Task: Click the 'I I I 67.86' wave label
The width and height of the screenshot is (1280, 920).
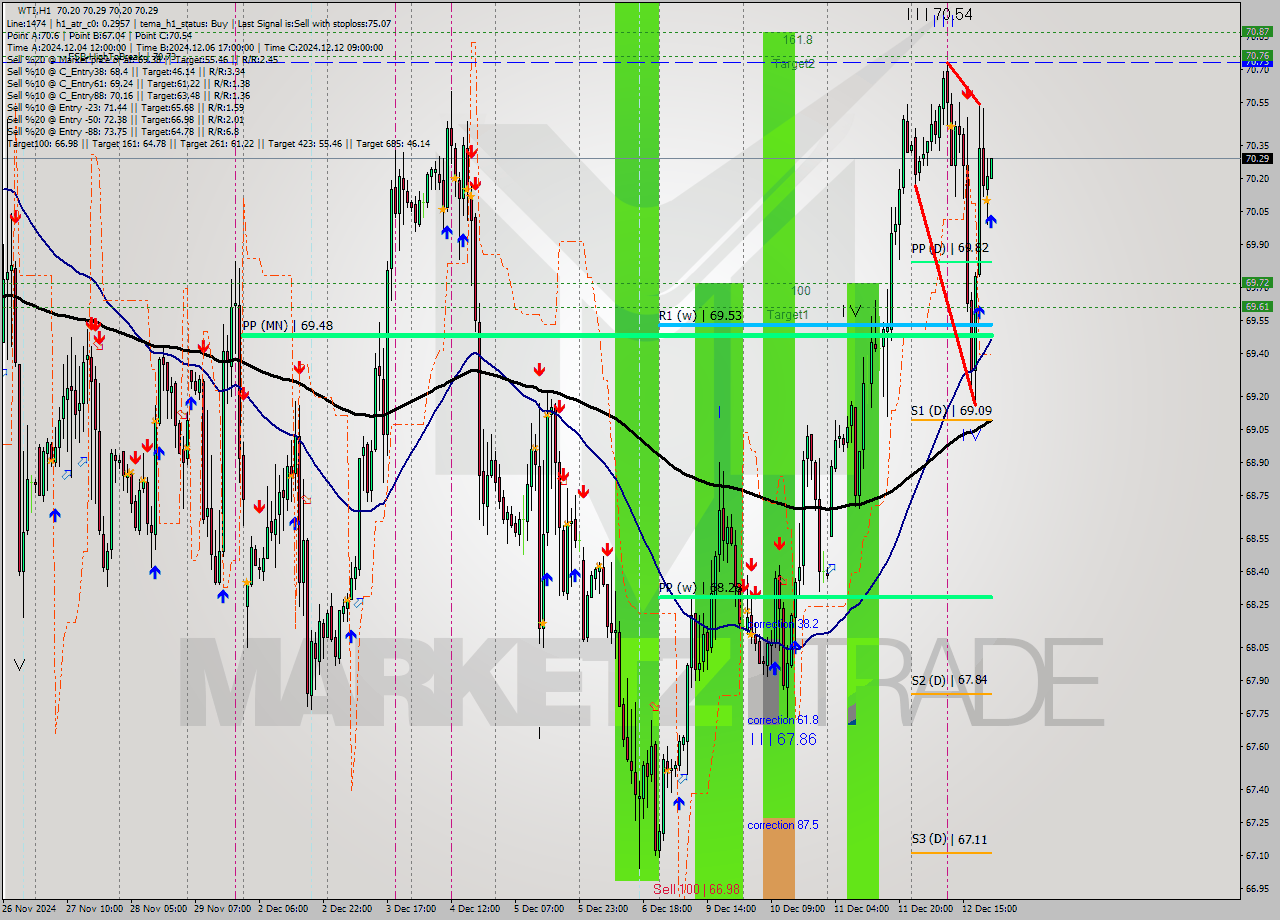Action: click(783, 739)
